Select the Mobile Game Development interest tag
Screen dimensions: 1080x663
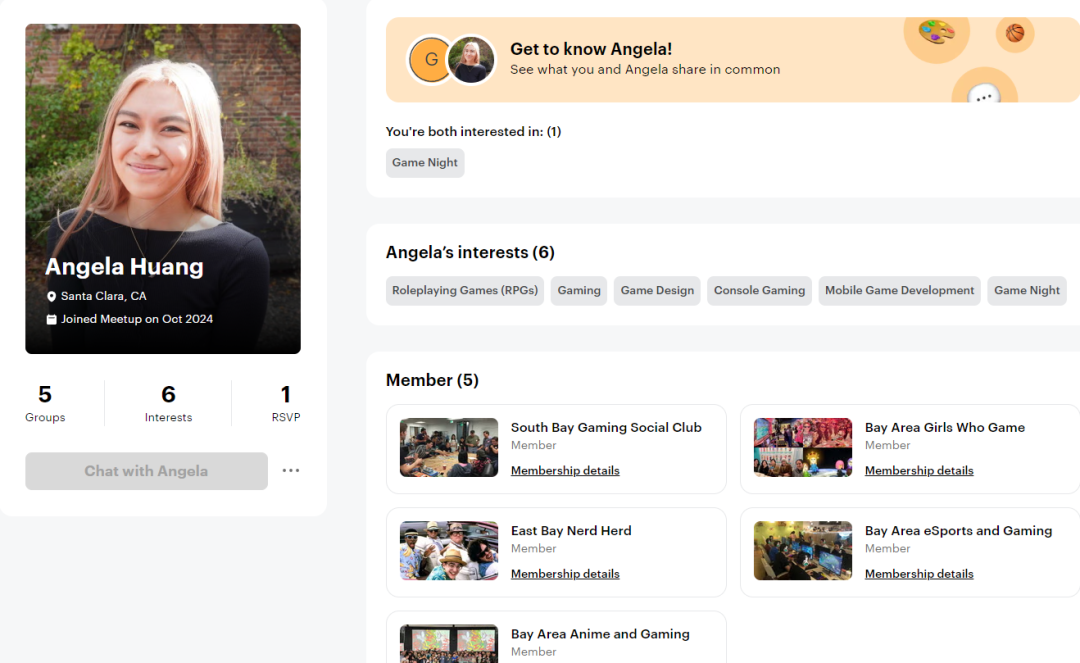click(x=899, y=291)
